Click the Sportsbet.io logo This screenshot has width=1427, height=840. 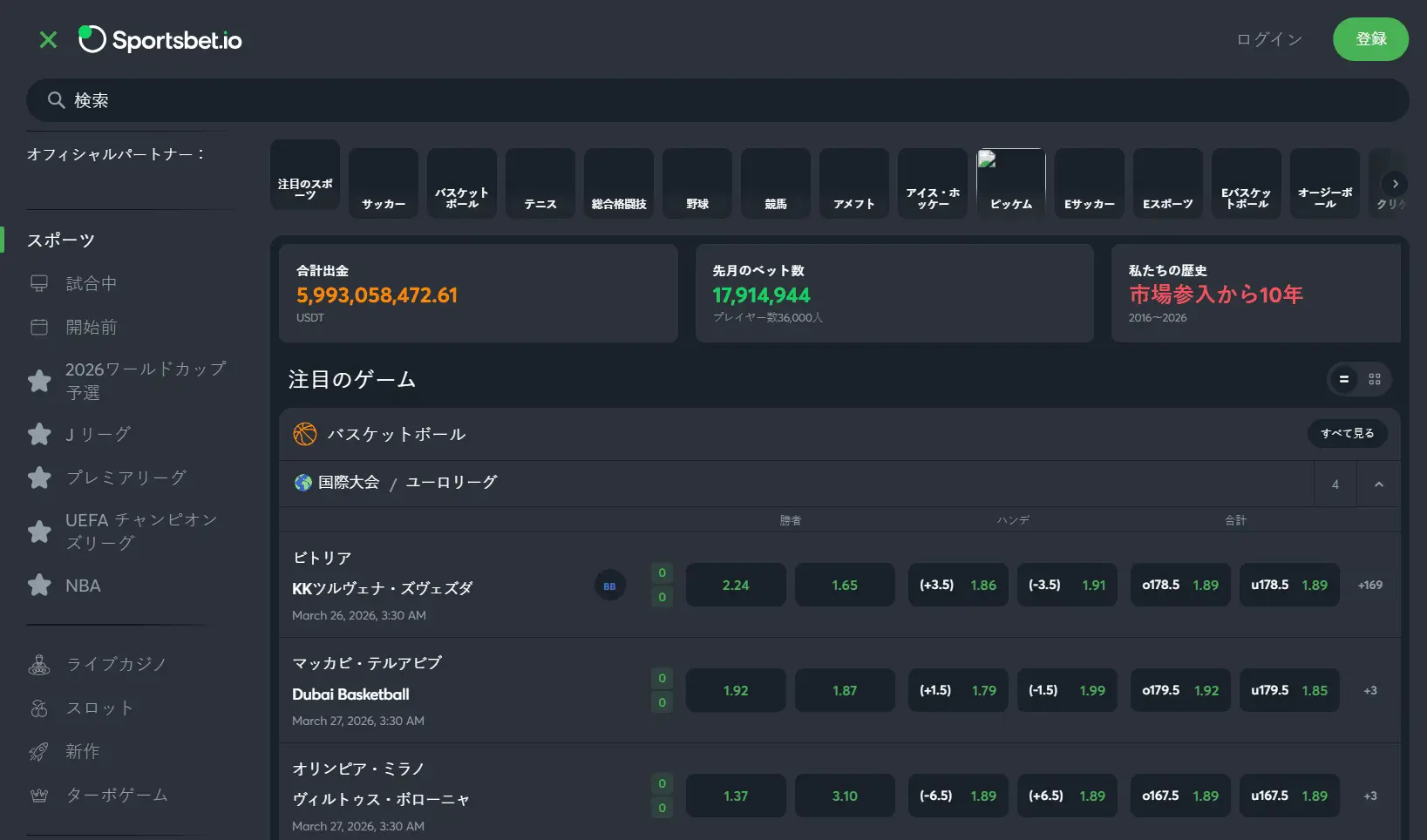click(160, 40)
